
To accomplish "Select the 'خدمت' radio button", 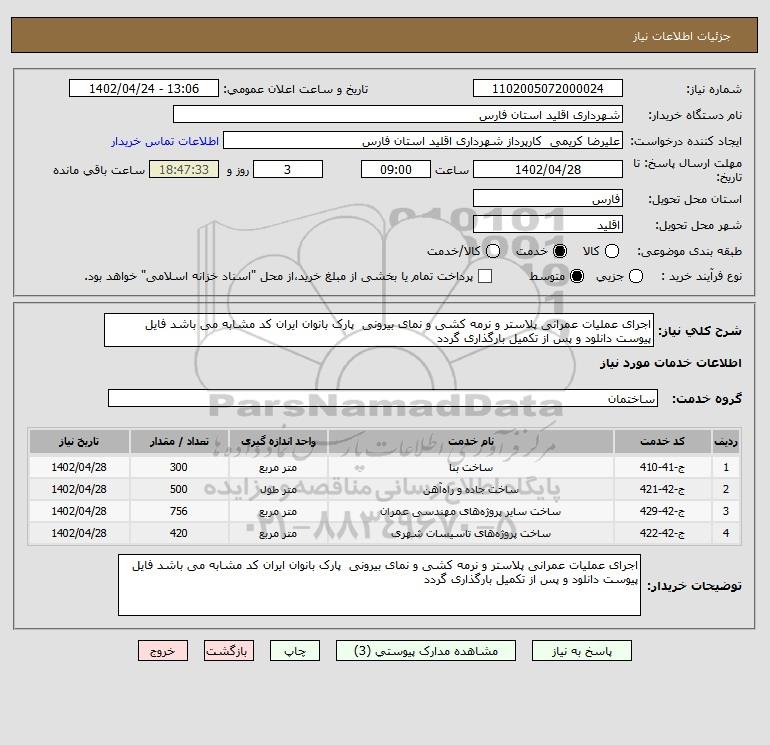I will click(559, 251).
